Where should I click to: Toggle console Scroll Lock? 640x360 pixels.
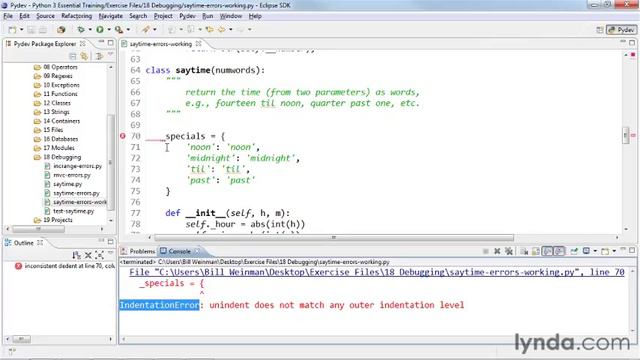(x=535, y=251)
